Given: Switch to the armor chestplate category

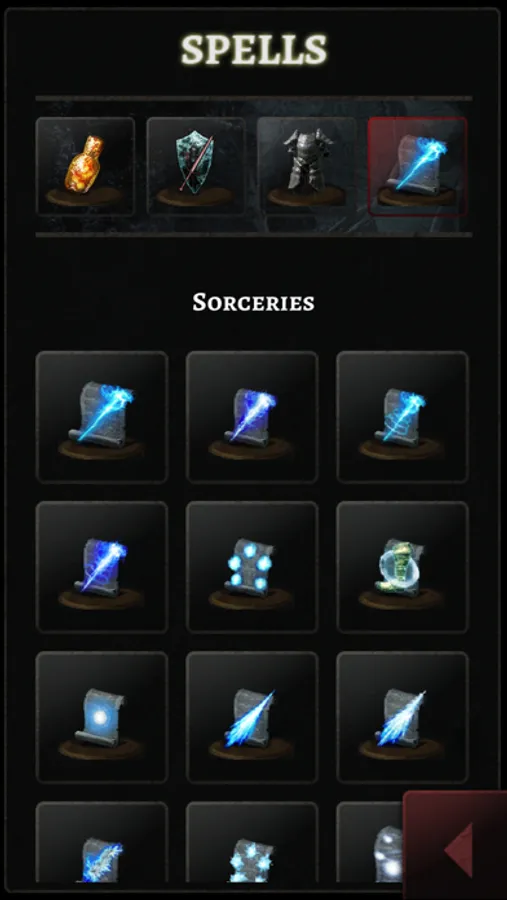Looking at the screenshot, I should [307, 166].
